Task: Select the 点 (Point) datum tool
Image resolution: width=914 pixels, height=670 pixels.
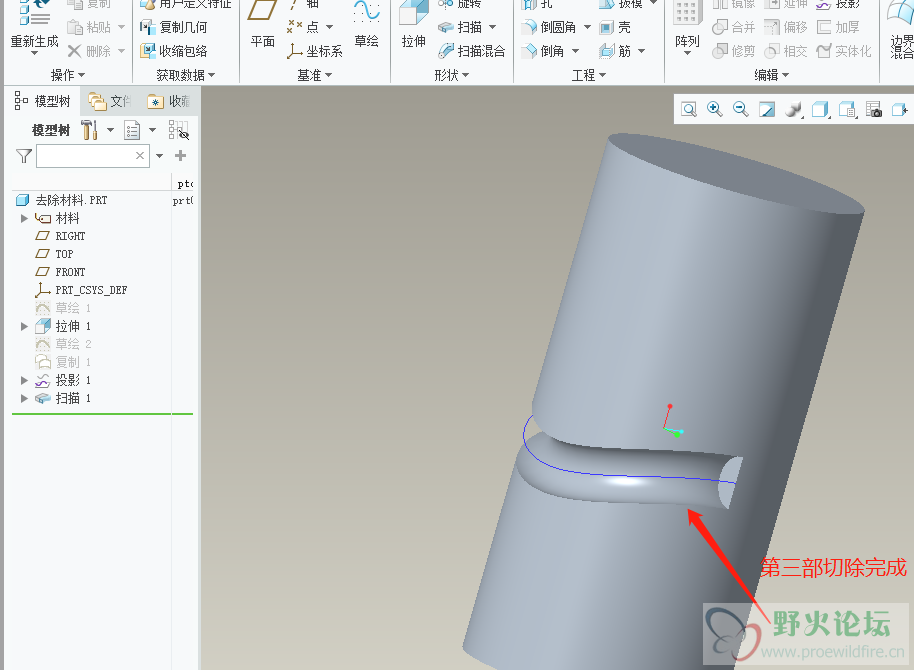Action: 304,27
